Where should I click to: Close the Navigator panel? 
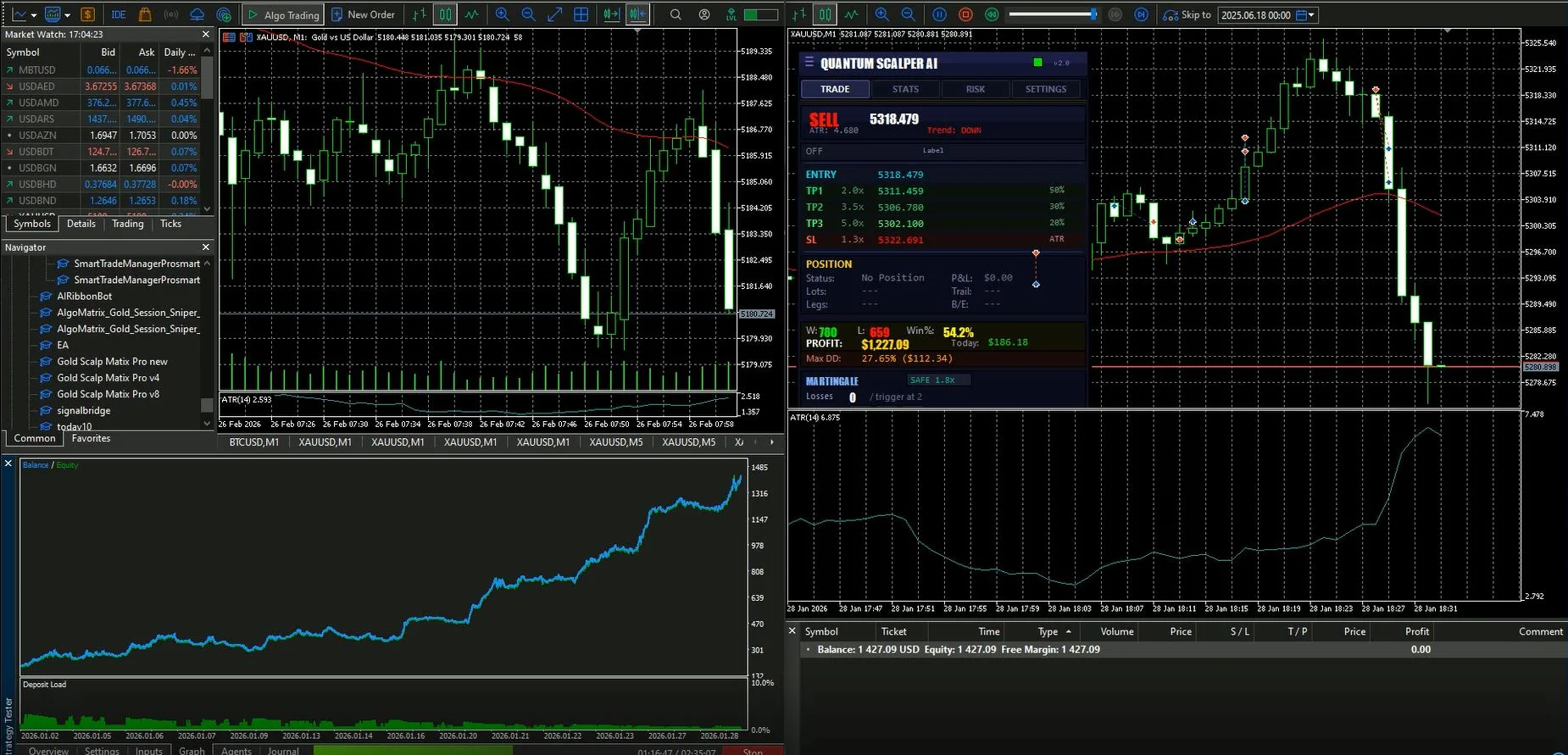click(205, 247)
